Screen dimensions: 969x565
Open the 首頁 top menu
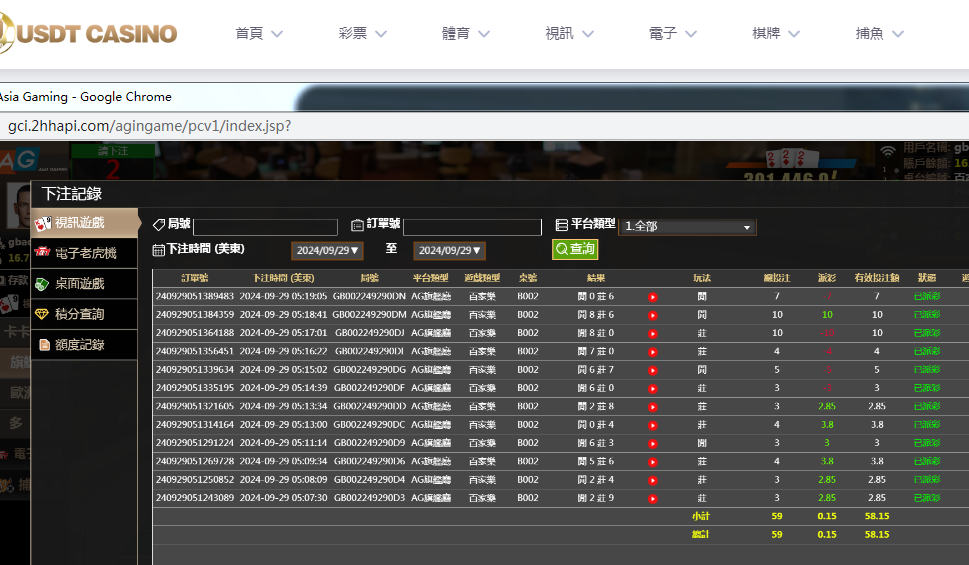pyautogui.click(x=259, y=33)
